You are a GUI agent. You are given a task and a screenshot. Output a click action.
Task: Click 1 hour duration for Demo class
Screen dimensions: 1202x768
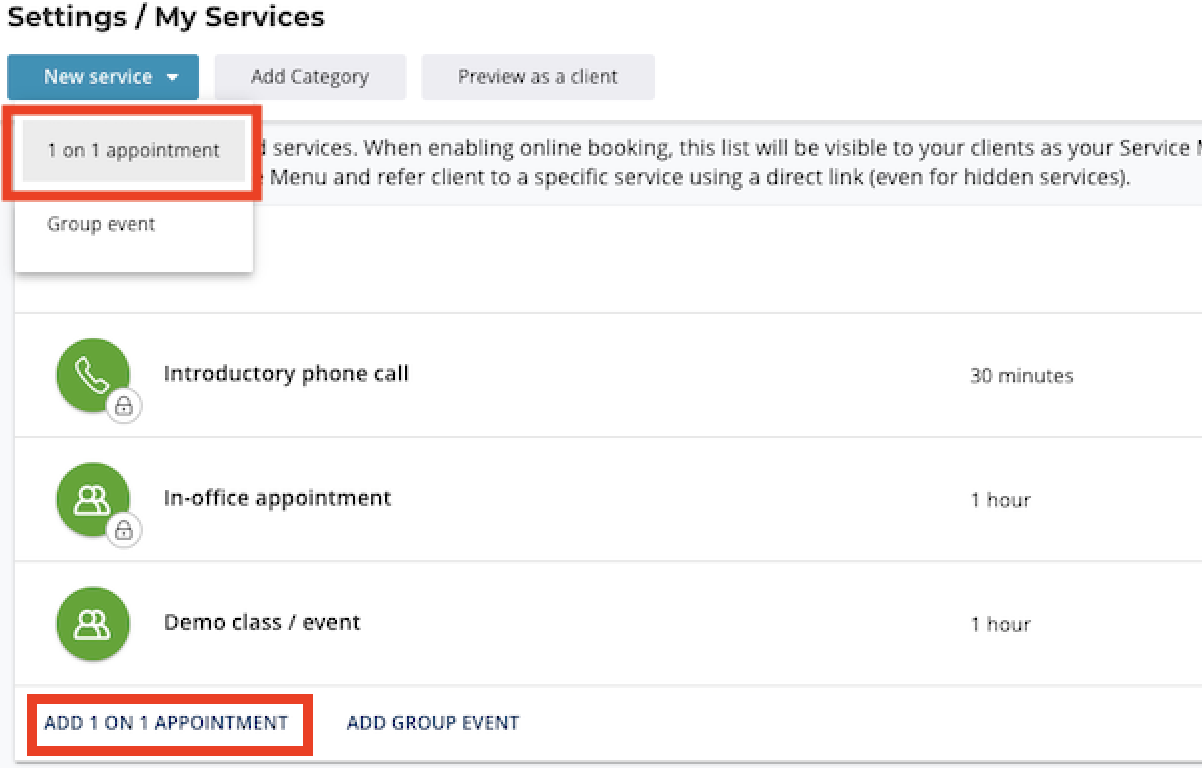click(x=1000, y=624)
